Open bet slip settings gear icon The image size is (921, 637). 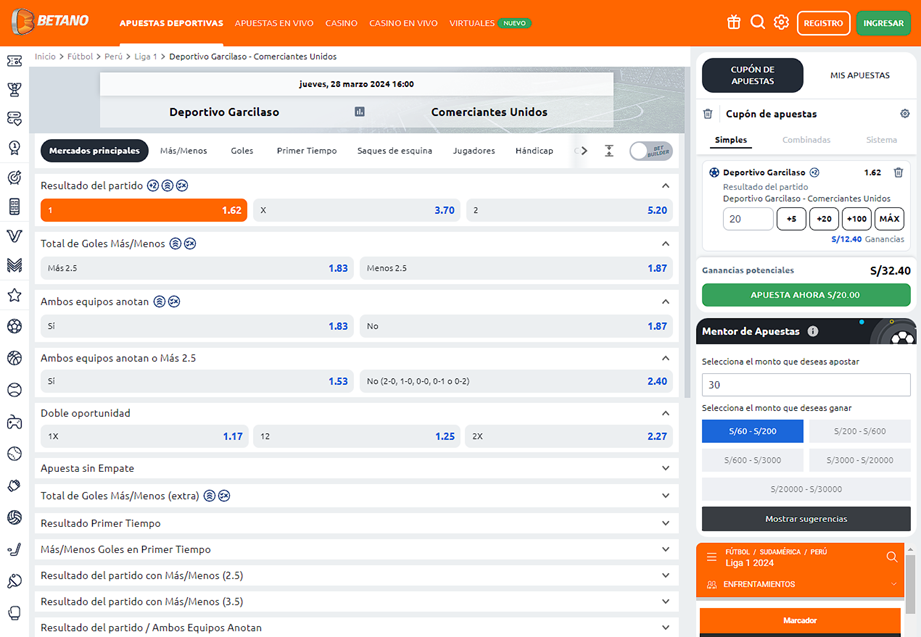[905, 114]
